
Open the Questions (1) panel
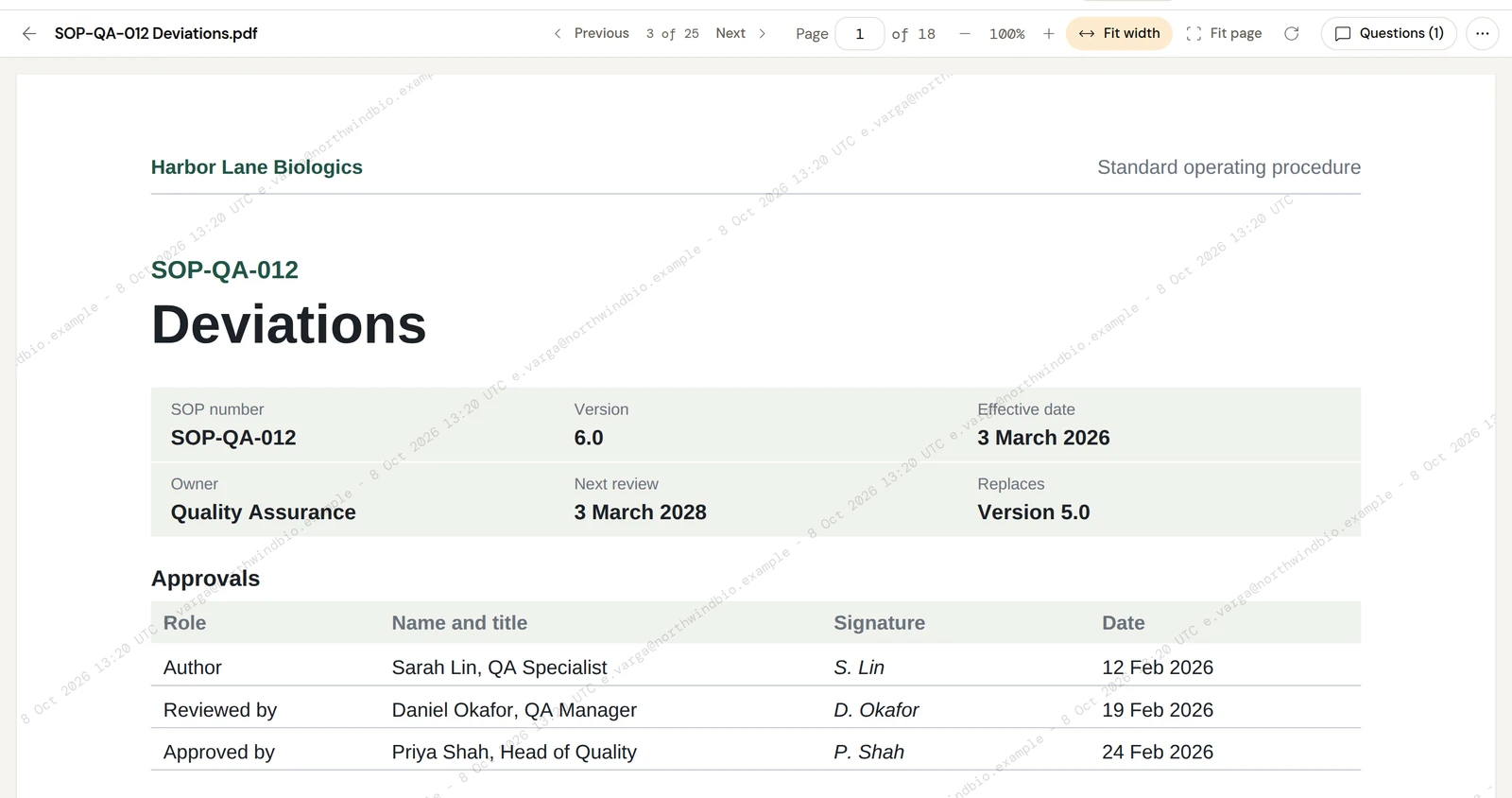point(1389,33)
